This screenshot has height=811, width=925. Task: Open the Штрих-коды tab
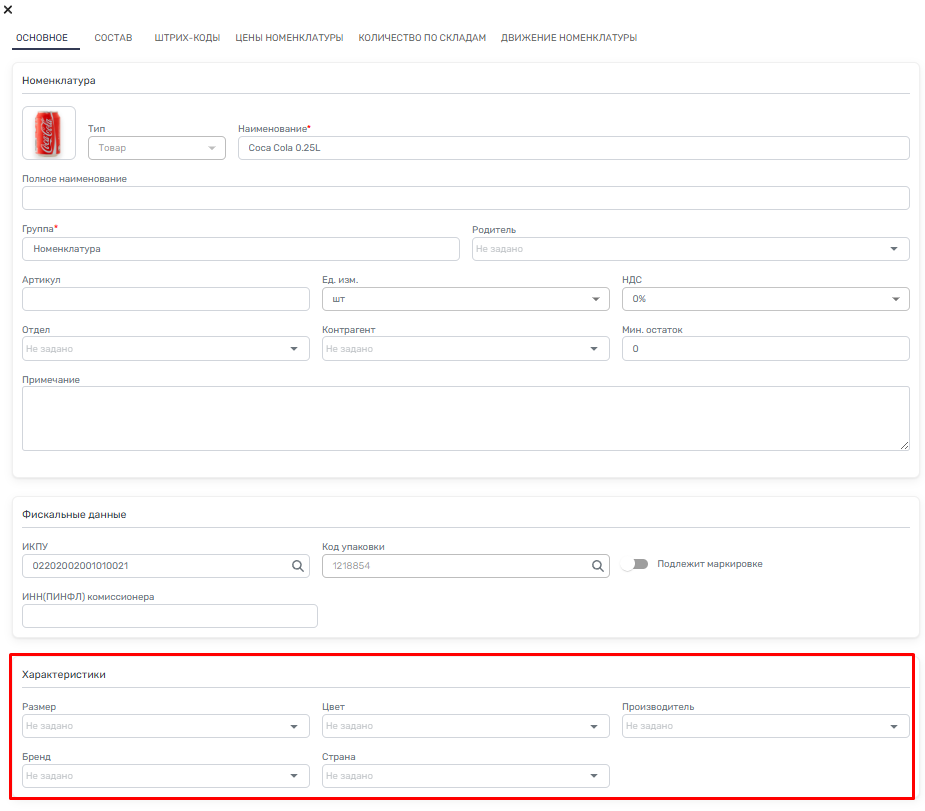pyautogui.click(x=187, y=38)
